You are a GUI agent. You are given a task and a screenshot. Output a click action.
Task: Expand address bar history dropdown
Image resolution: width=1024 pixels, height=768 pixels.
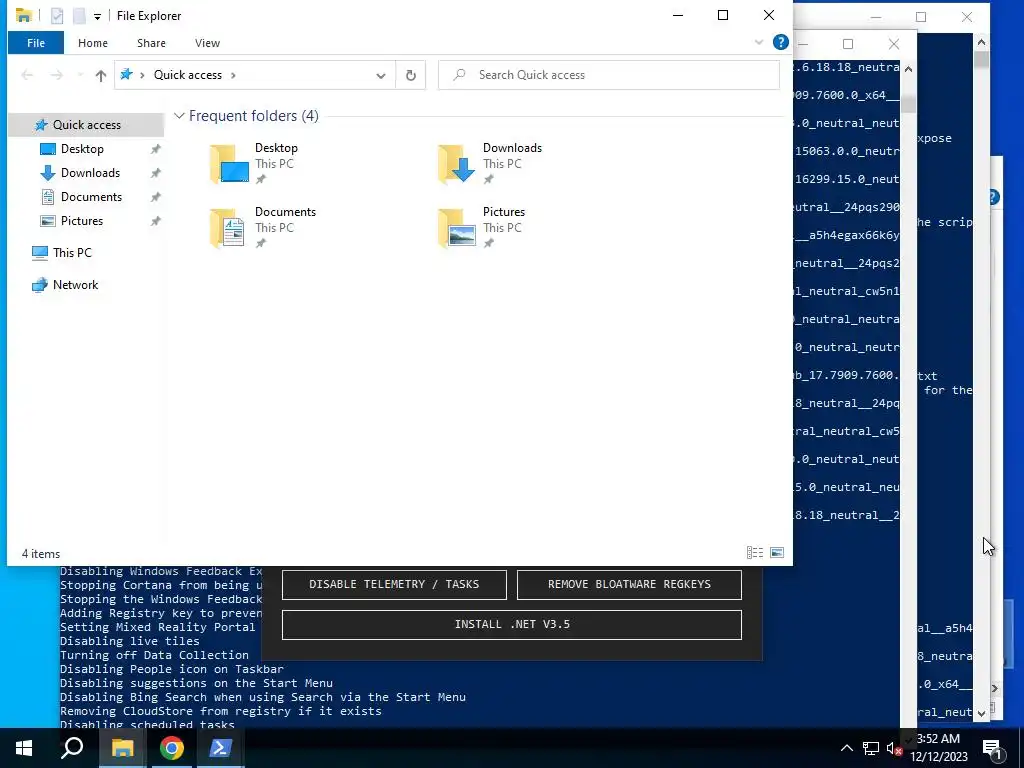click(381, 75)
